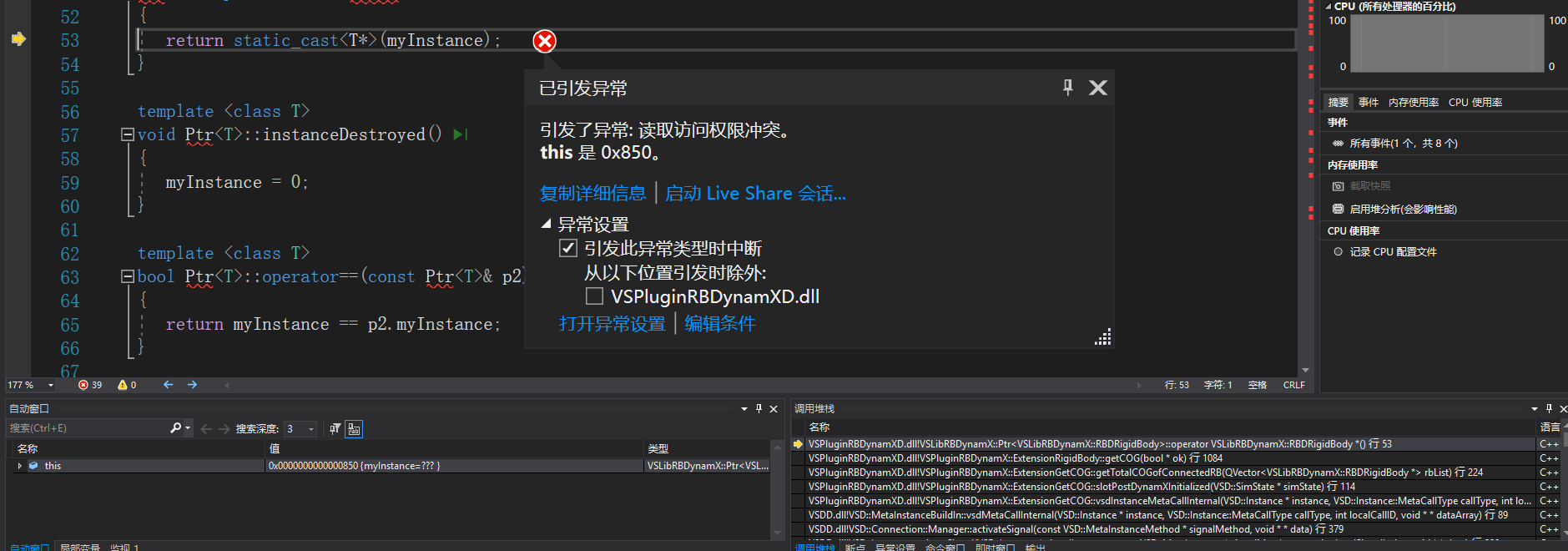The height and width of the screenshot is (551, 1568).
Task: Expand the 'this' variable row
Action: 19,466
